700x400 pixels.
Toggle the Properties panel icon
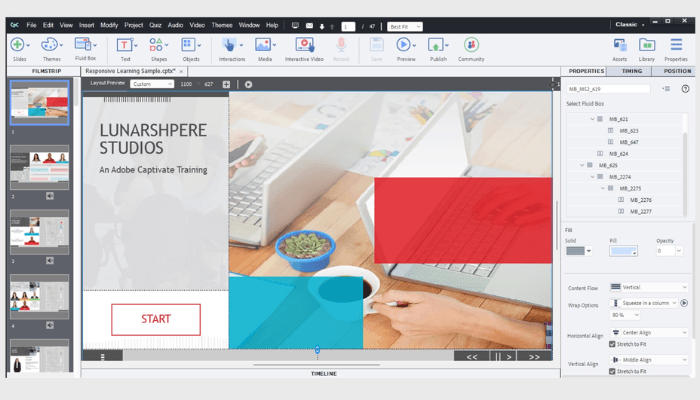point(676,45)
